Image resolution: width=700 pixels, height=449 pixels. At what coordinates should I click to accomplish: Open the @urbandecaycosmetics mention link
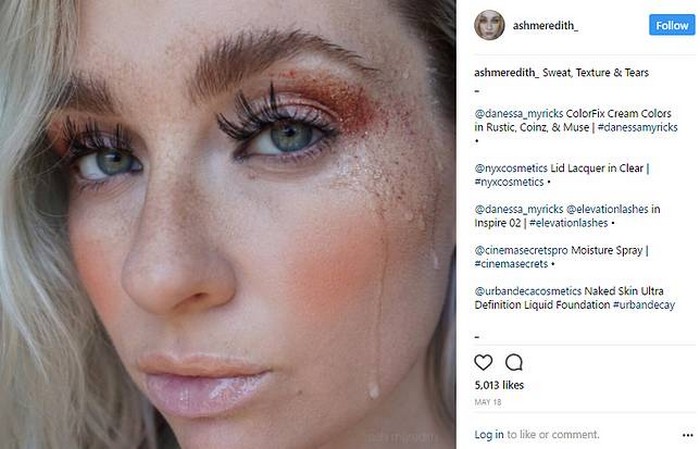[x=528, y=291]
